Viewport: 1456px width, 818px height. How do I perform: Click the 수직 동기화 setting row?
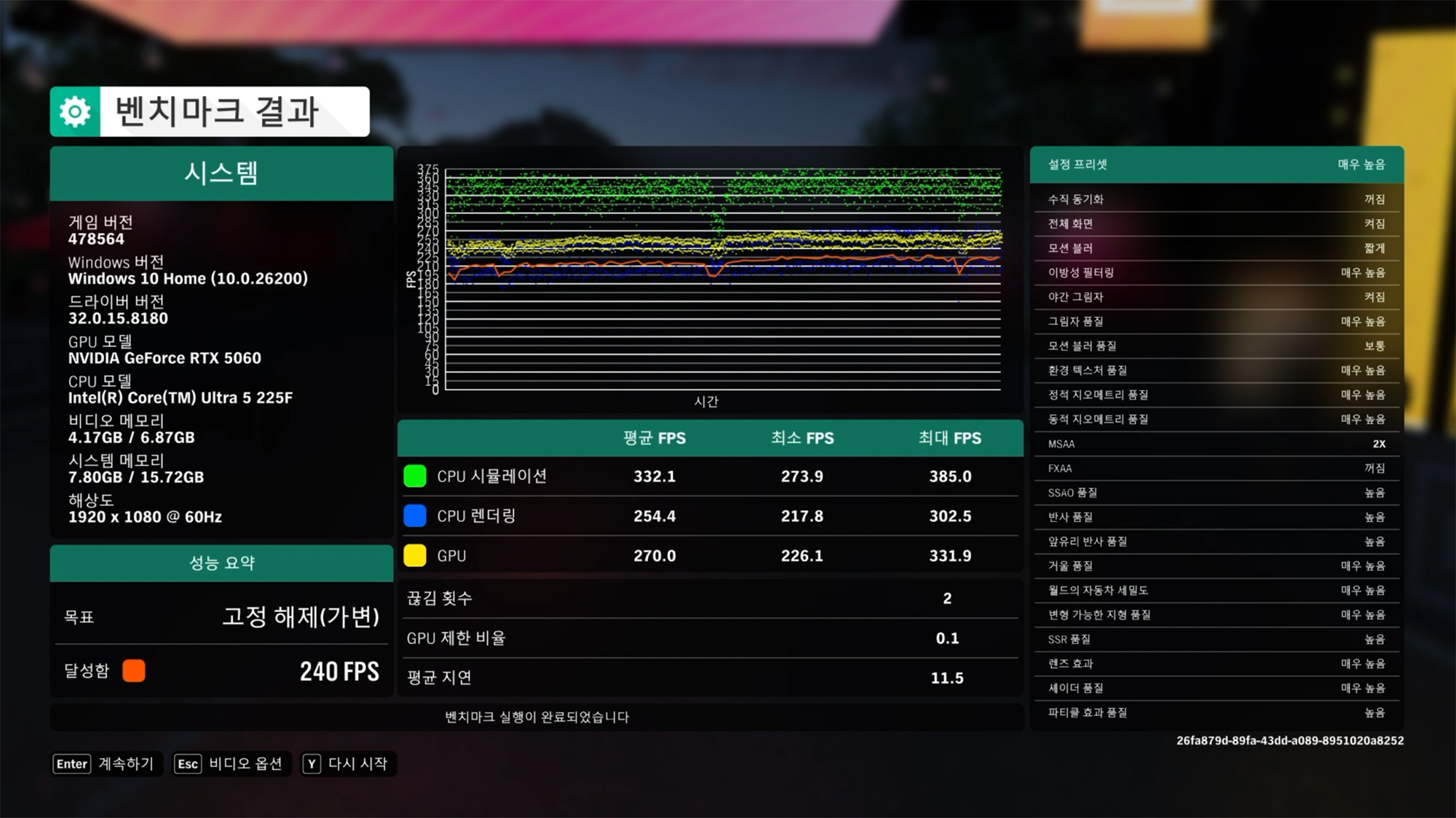[1216, 199]
